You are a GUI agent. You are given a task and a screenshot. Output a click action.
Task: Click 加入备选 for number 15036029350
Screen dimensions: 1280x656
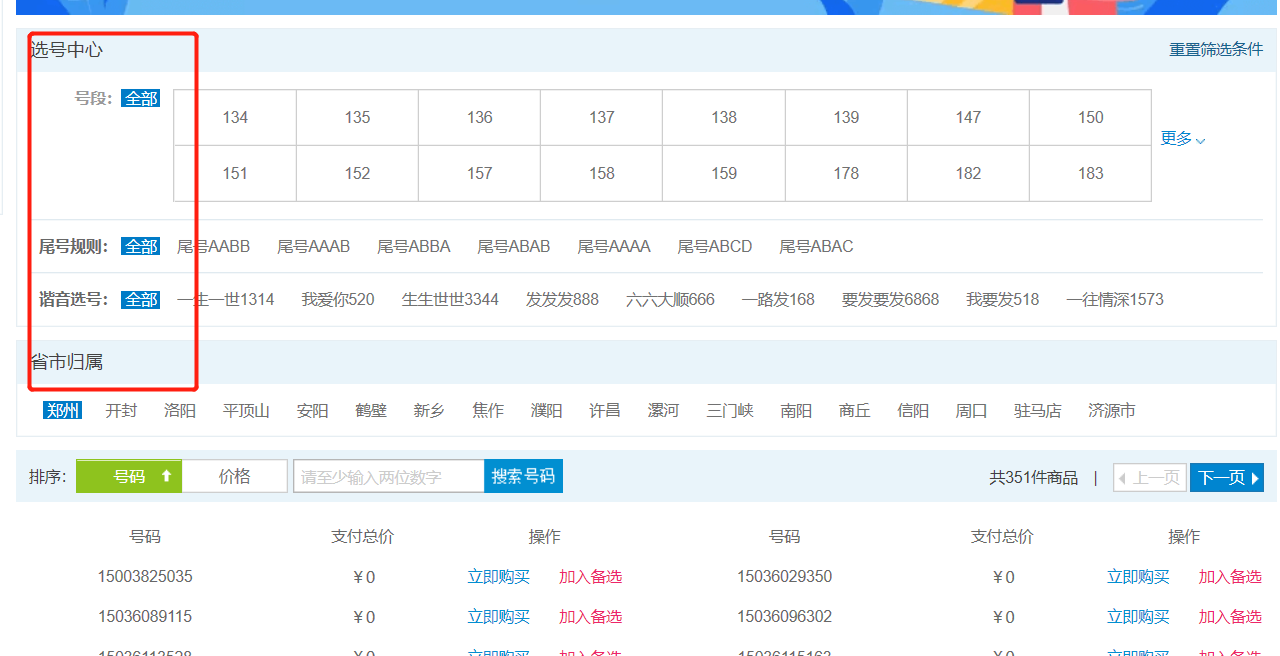pos(1230,577)
